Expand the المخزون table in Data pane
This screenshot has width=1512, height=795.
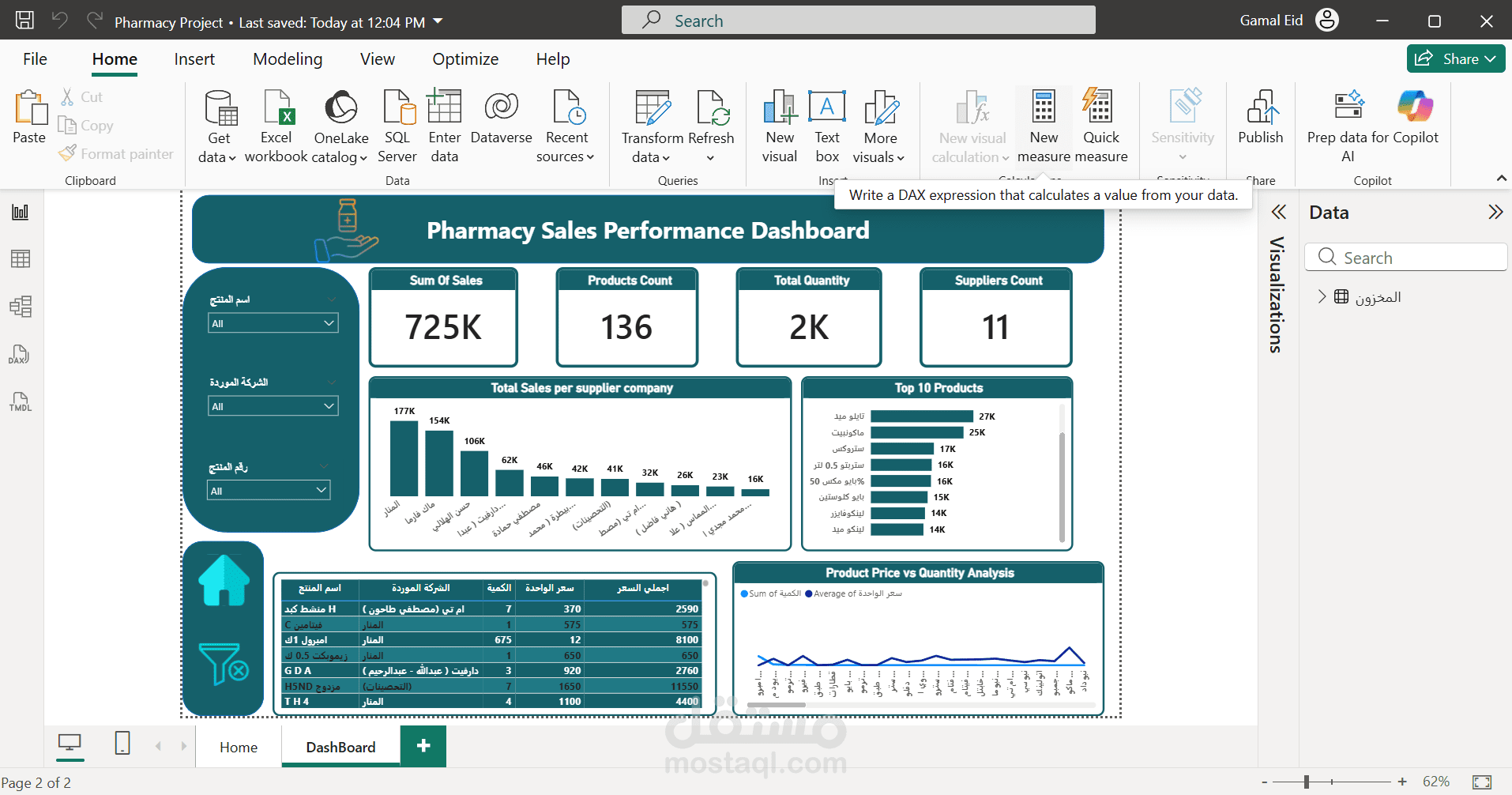1322,296
